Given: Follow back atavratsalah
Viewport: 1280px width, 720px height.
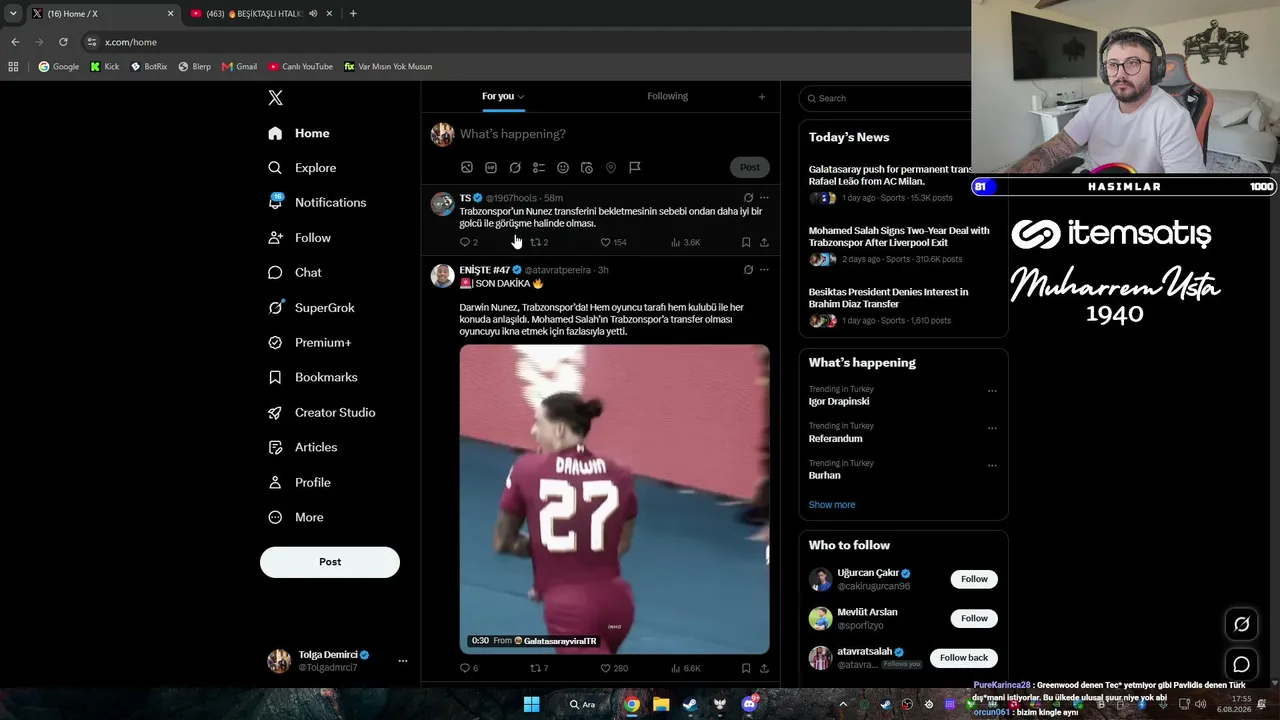Looking at the screenshot, I should click(964, 657).
